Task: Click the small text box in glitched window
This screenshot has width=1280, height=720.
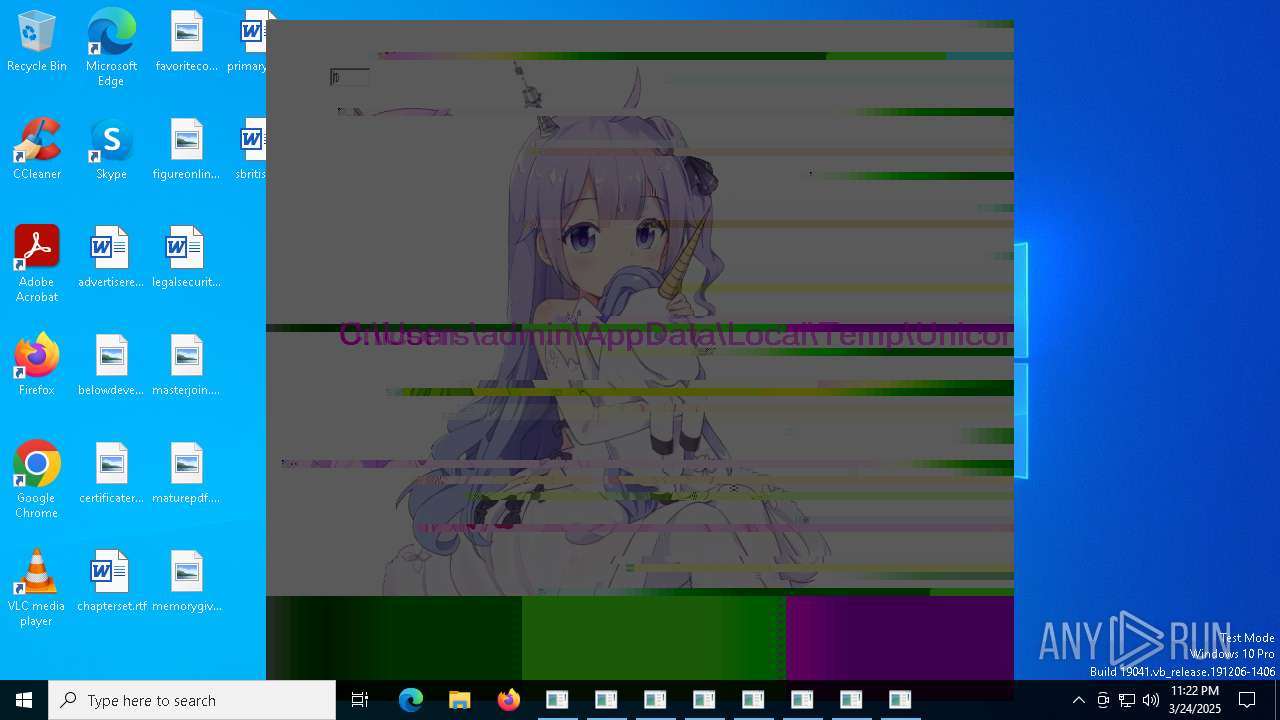Action: (350, 77)
